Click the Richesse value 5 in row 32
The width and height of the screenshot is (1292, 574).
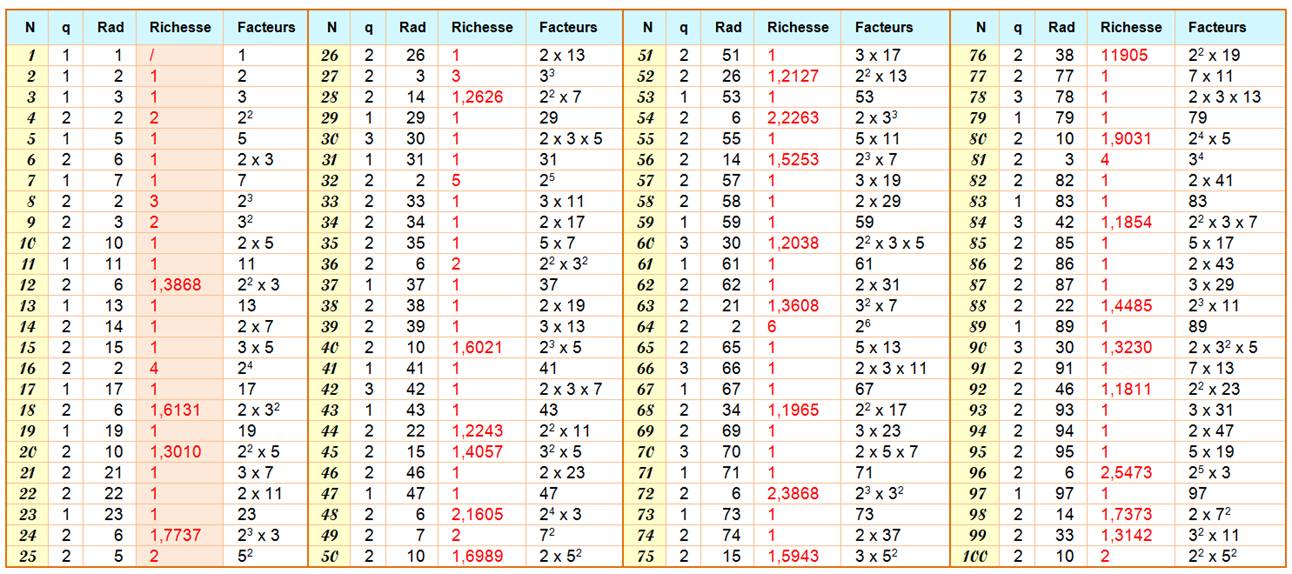pyautogui.click(x=455, y=181)
